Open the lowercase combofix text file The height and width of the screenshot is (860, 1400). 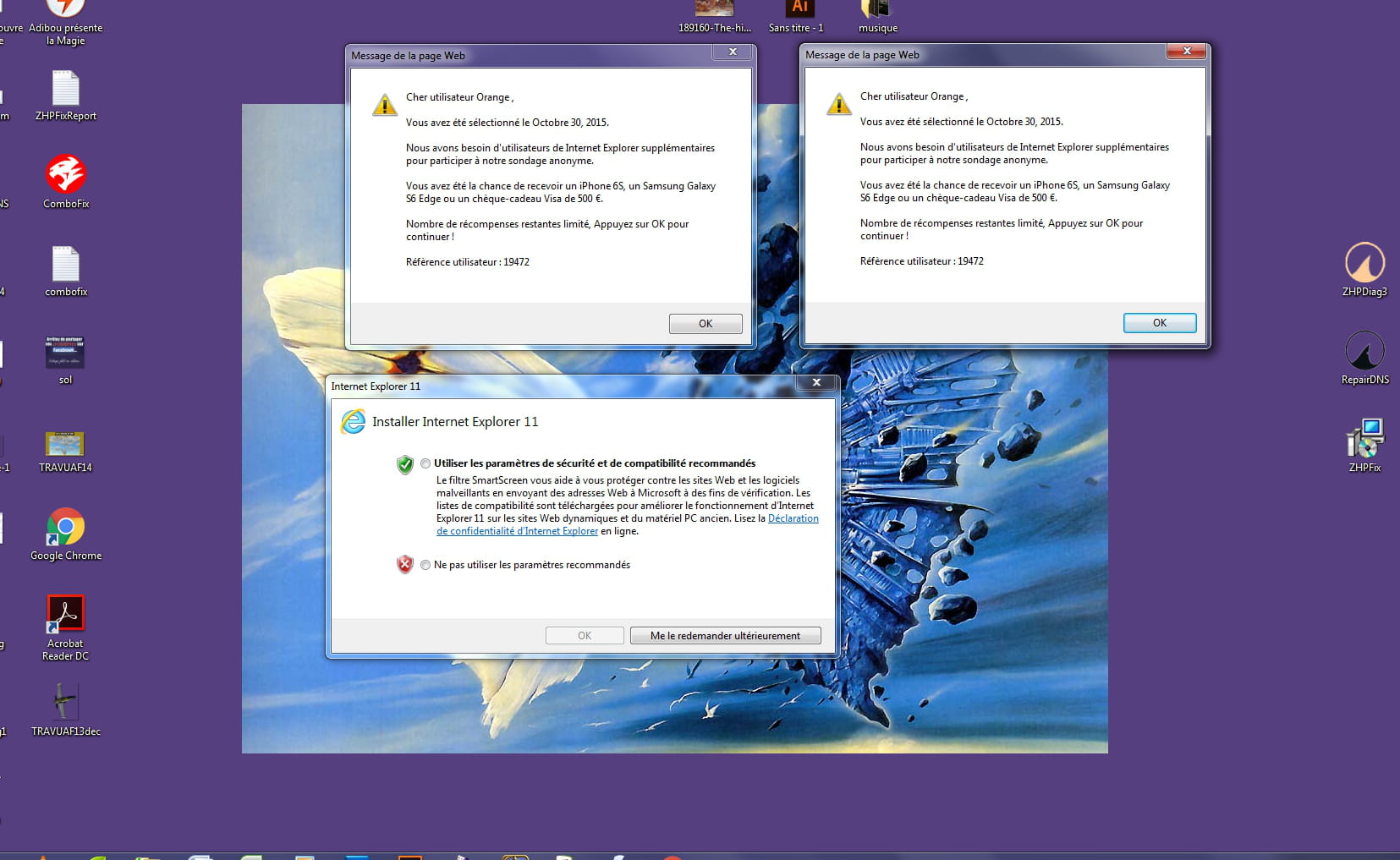66,265
